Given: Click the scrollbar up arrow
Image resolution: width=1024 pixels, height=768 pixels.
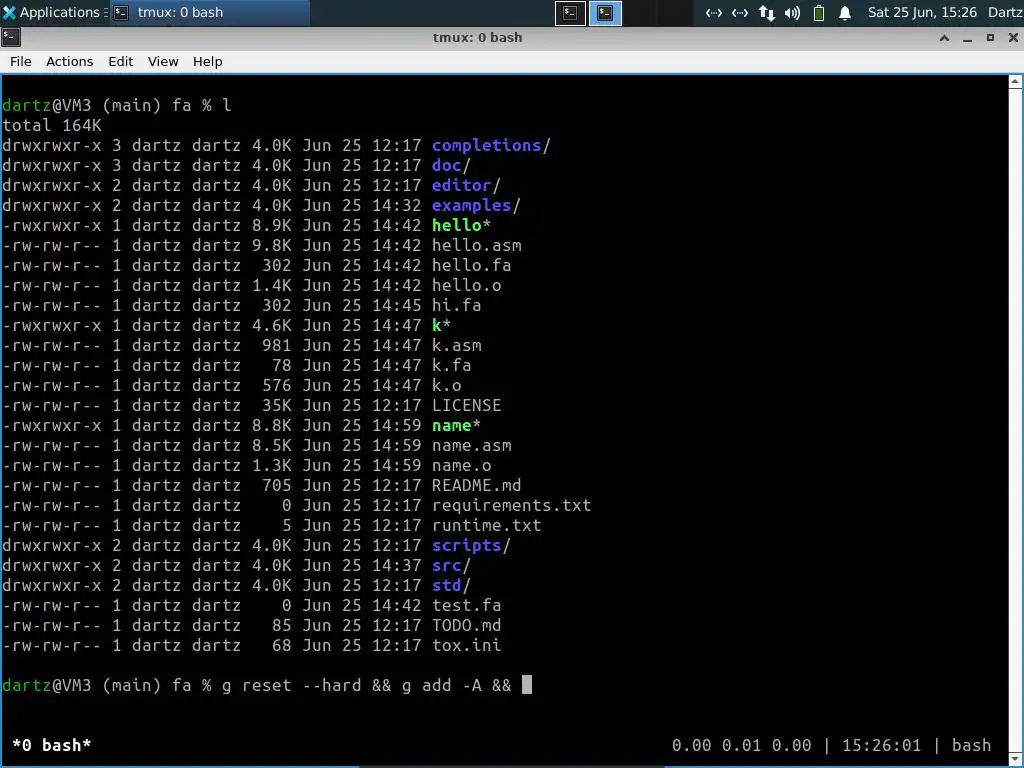Looking at the screenshot, I should coord(1016,82).
